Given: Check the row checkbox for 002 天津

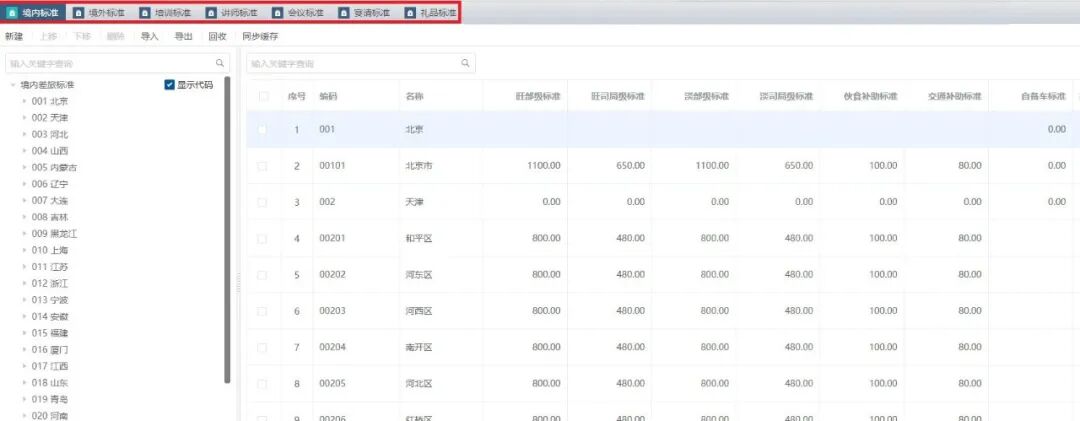Looking at the screenshot, I should pos(262,202).
